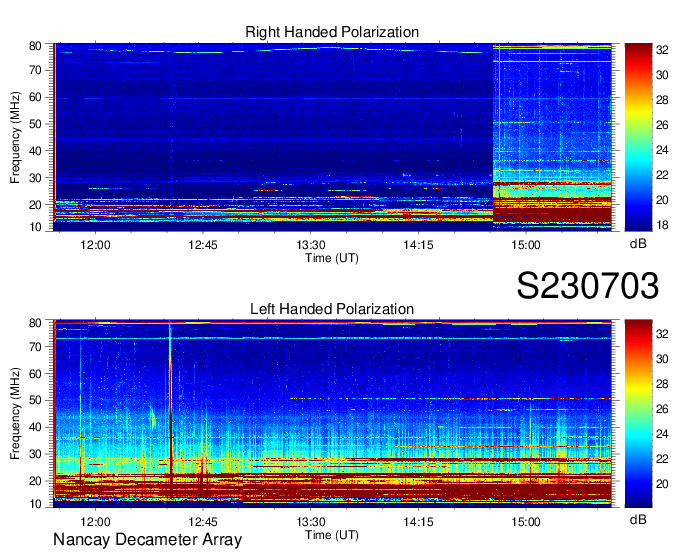Click 'Frequency (MHz)' axis label of Left Handed plot
This screenshot has height=552, width=680.
[x=15, y=414]
